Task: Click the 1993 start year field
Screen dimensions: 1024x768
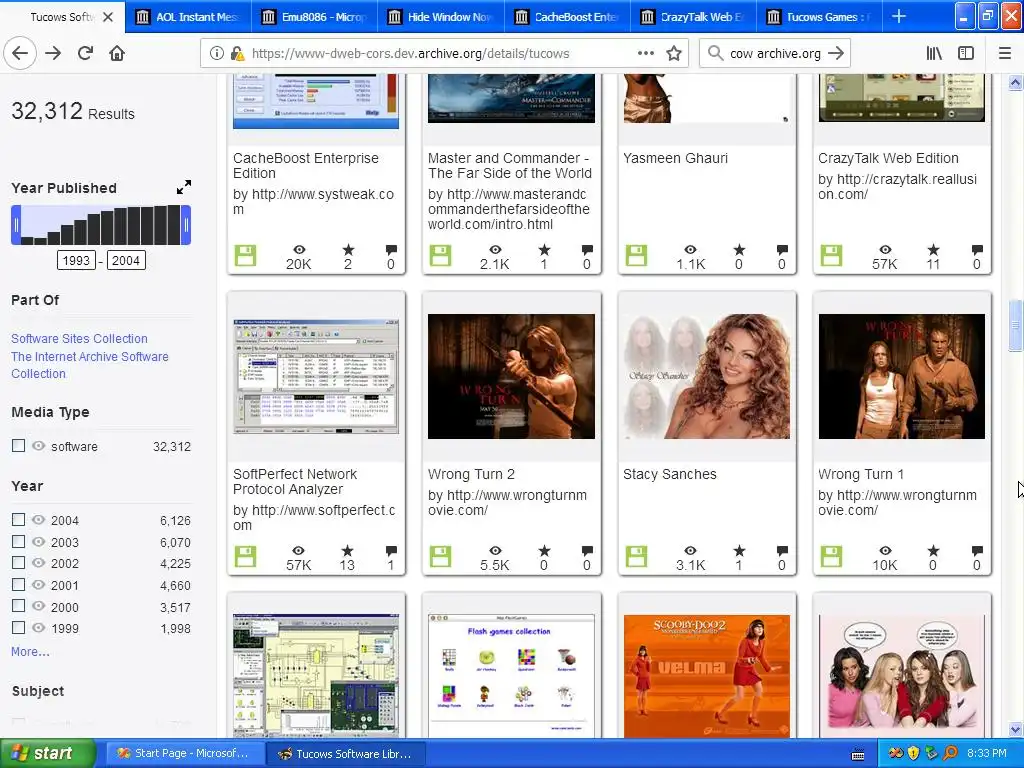Action: [x=76, y=261]
